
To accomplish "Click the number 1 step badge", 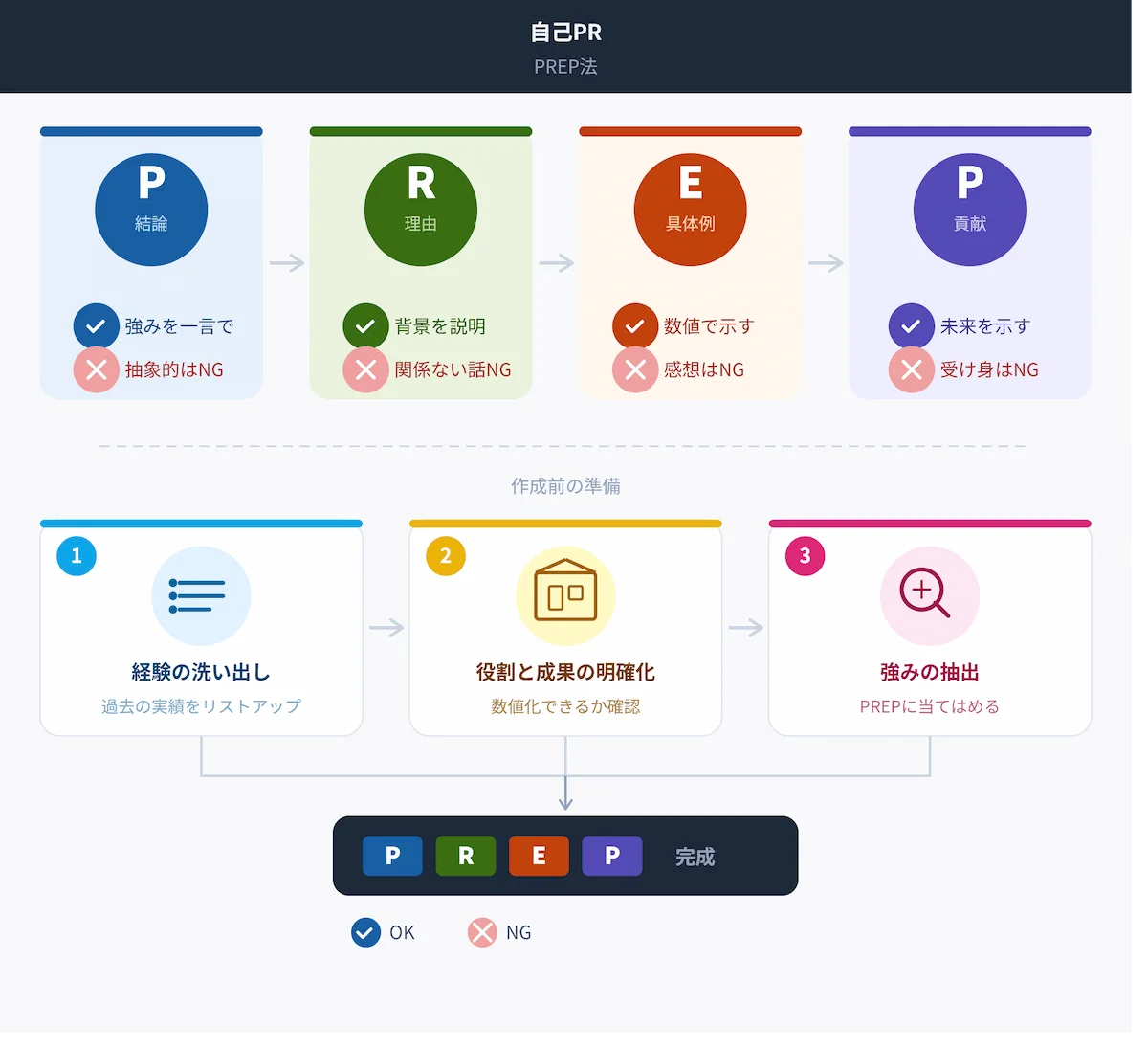I will coord(77,556).
